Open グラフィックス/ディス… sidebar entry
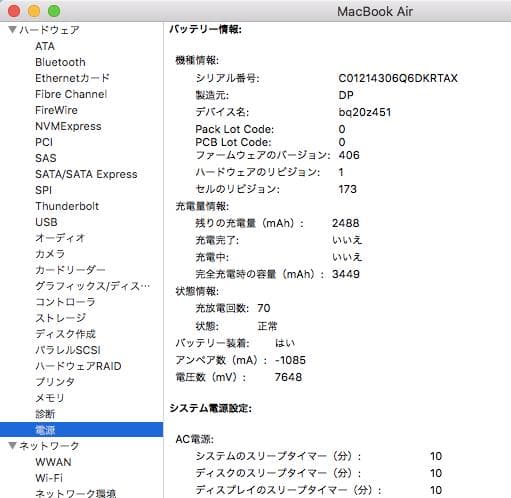Image resolution: width=511 pixels, height=498 pixels. pos(93,286)
